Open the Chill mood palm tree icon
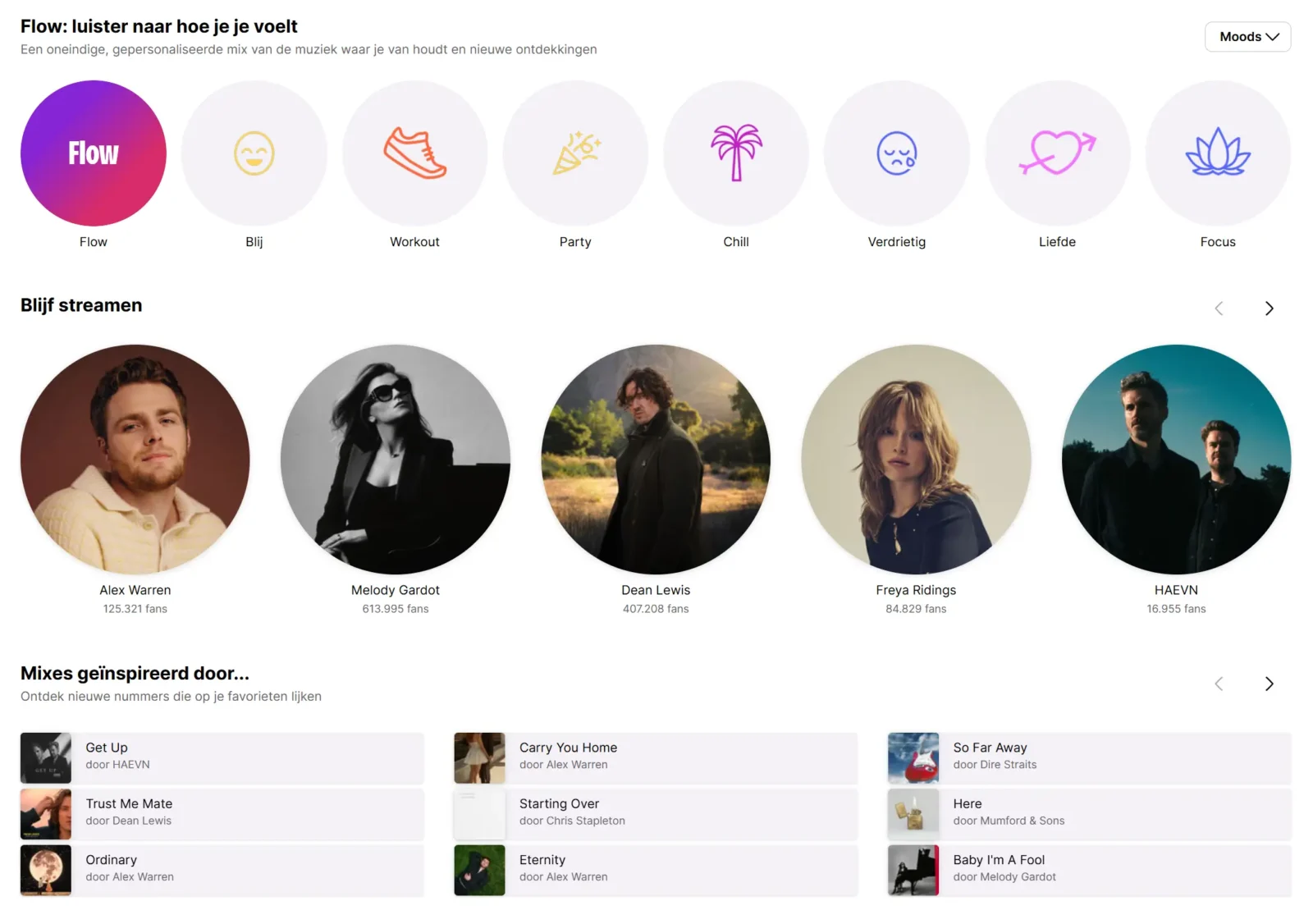The height and width of the screenshot is (924, 1313). pos(736,153)
